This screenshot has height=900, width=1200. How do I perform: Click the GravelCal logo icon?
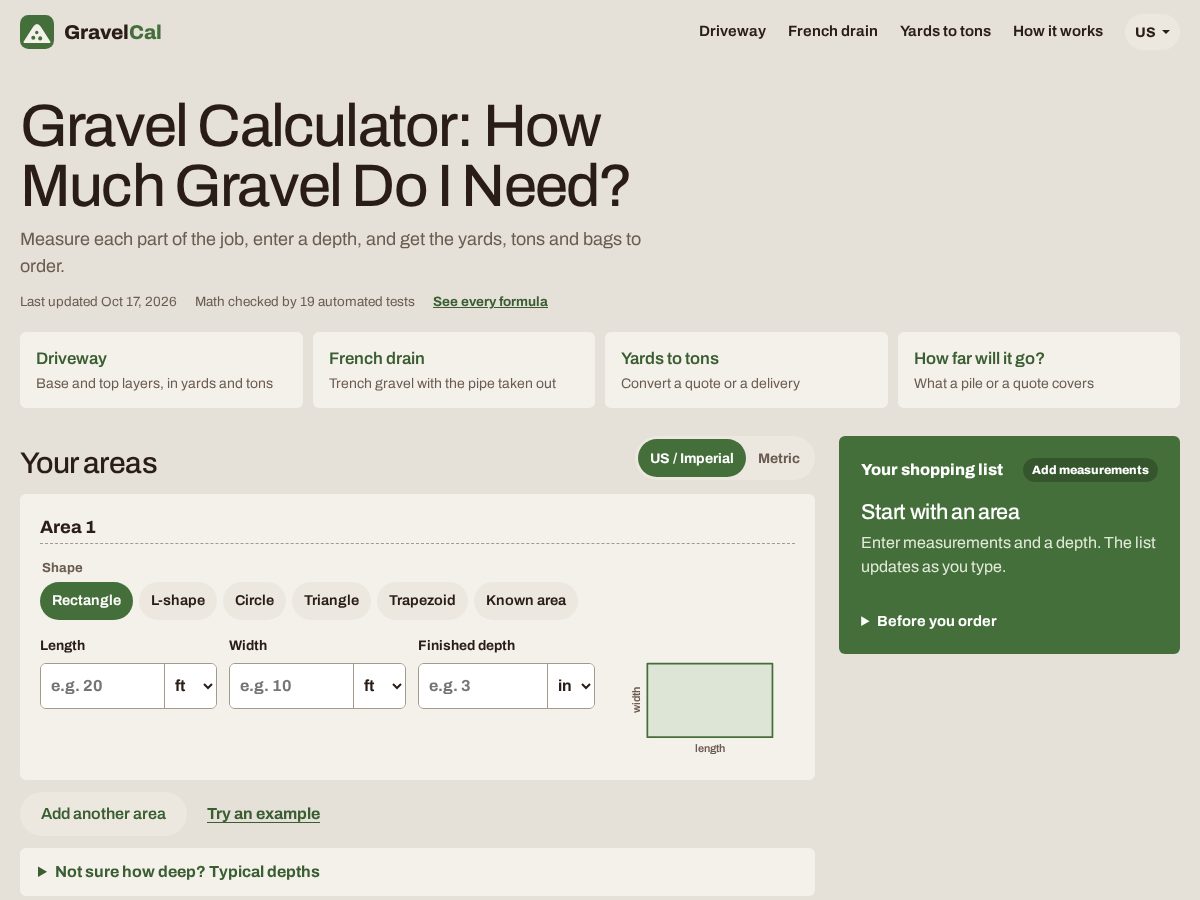(37, 32)
